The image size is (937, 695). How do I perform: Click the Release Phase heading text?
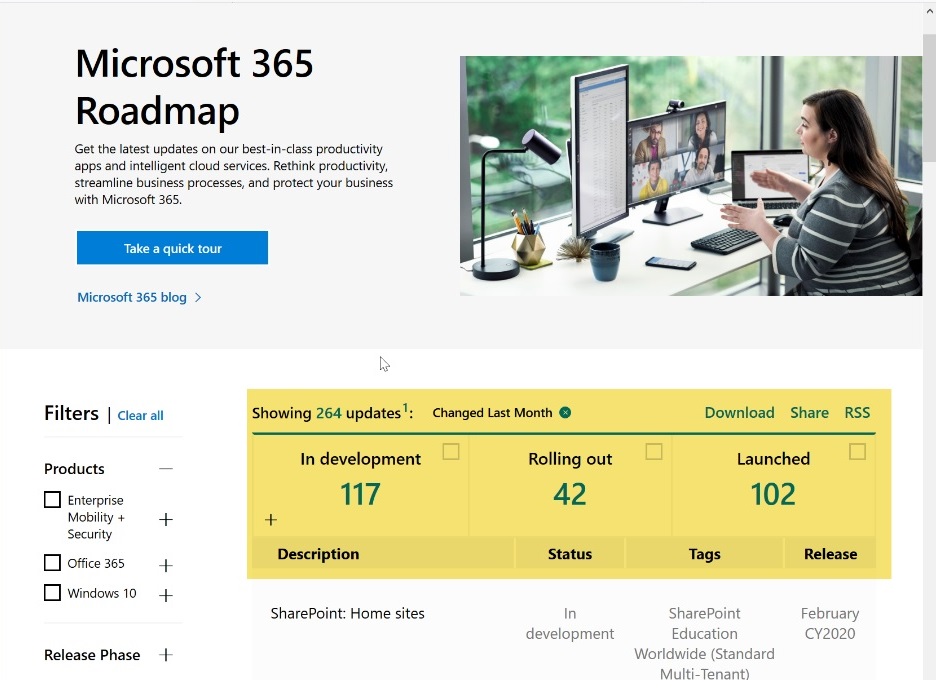[x=92, y=655]
